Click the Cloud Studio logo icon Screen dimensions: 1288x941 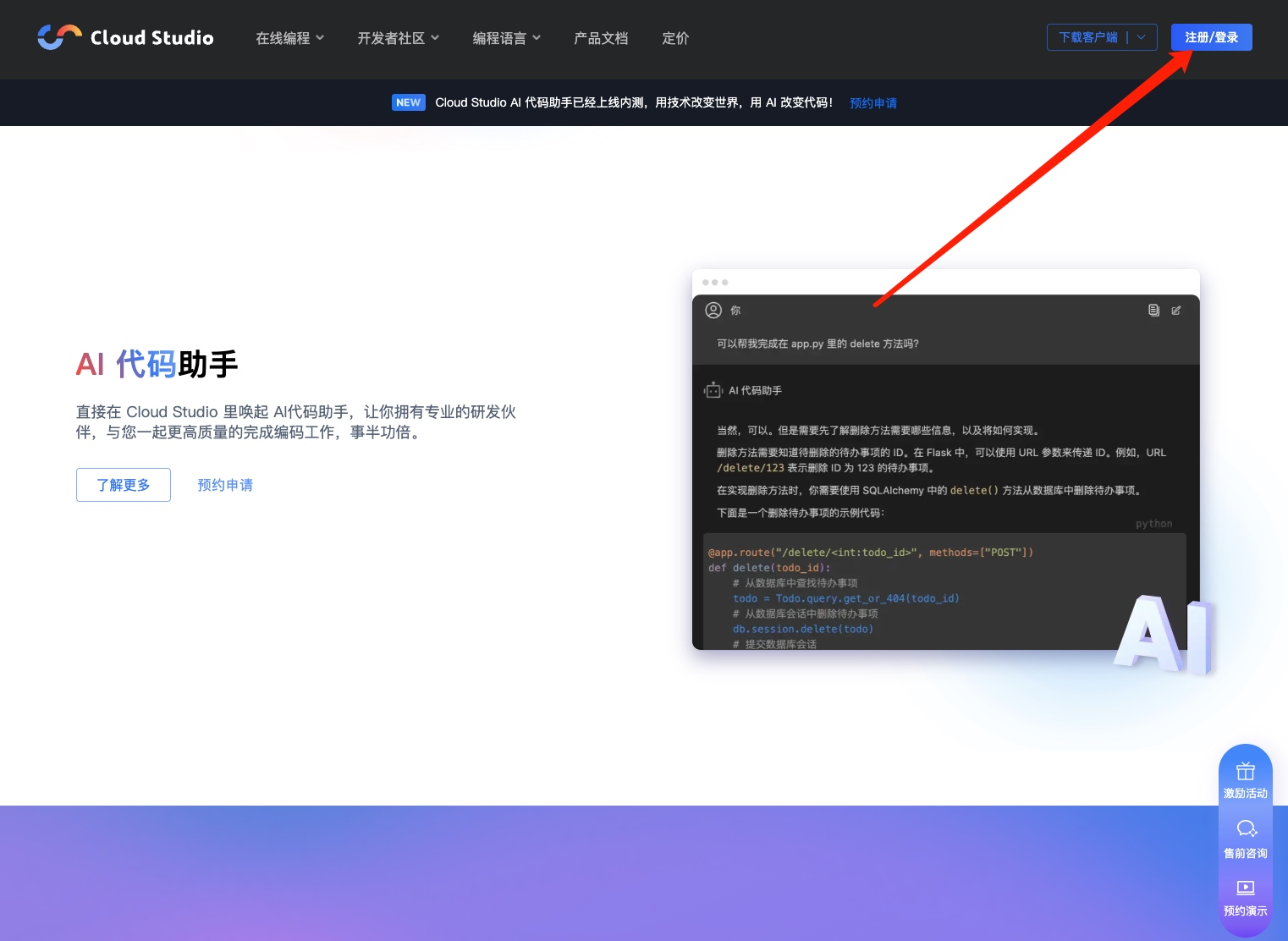59,37
